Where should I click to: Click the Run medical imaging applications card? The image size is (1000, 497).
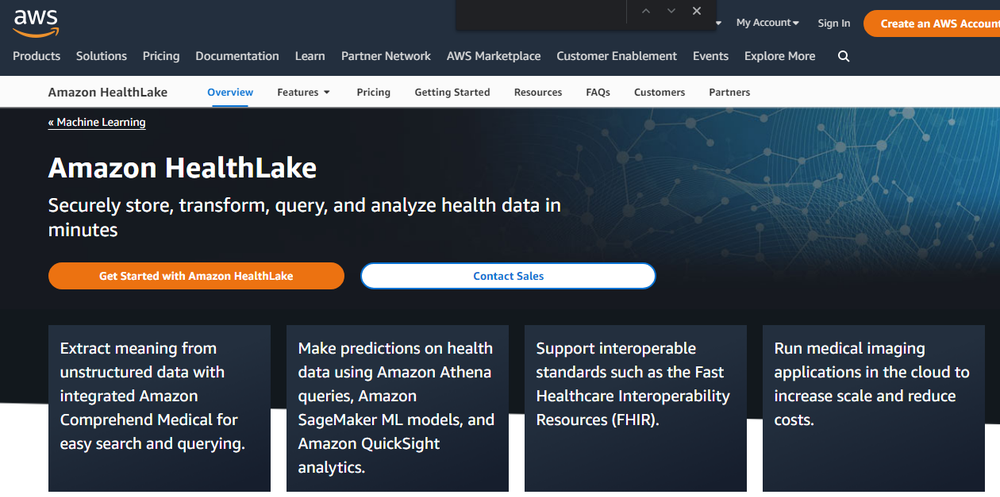pos(873,408)
